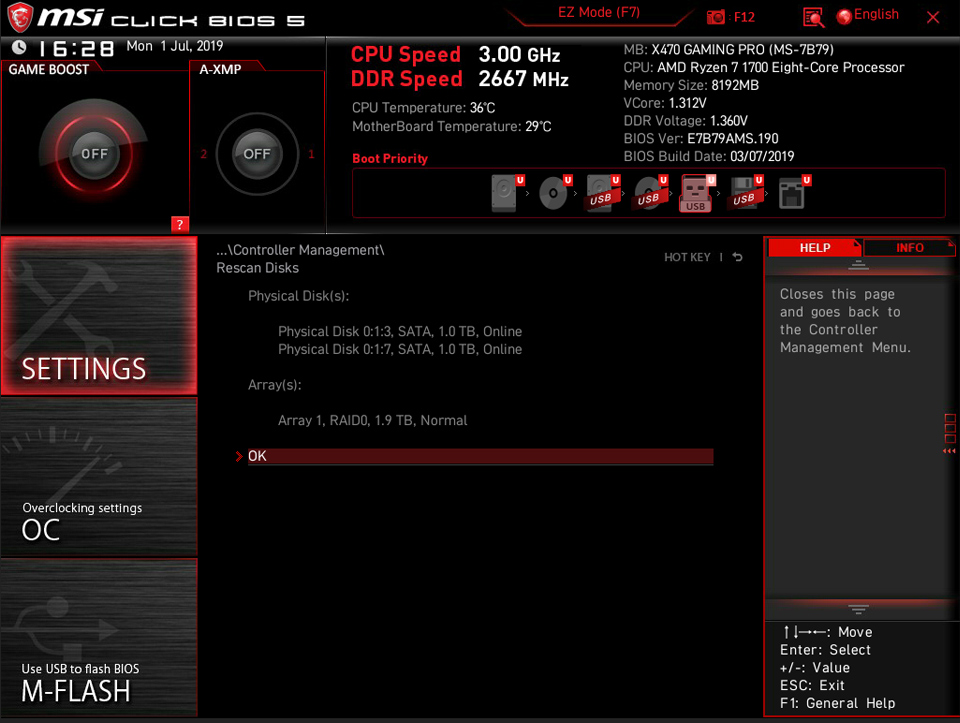Click the Physical Disk(s) label

298,296
